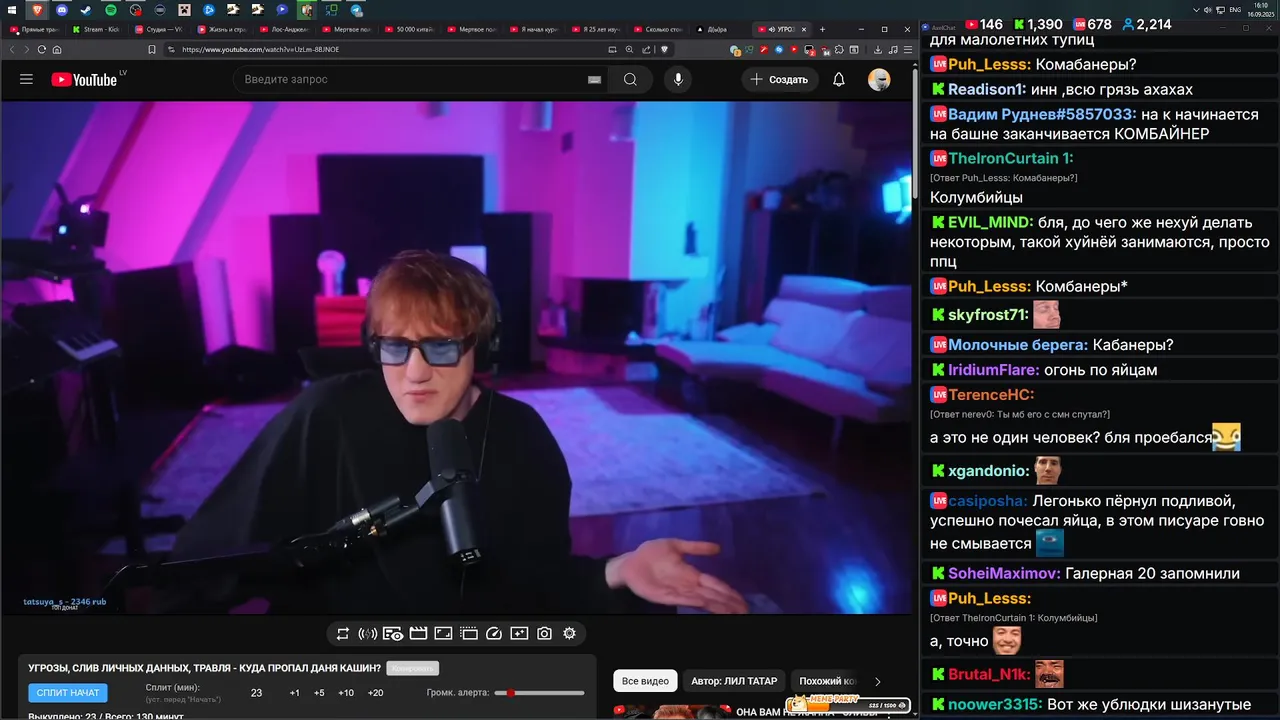The image size is (1280, 720).
Task: Click username SoheiMaximov in chat
Action: point(1003,573)
